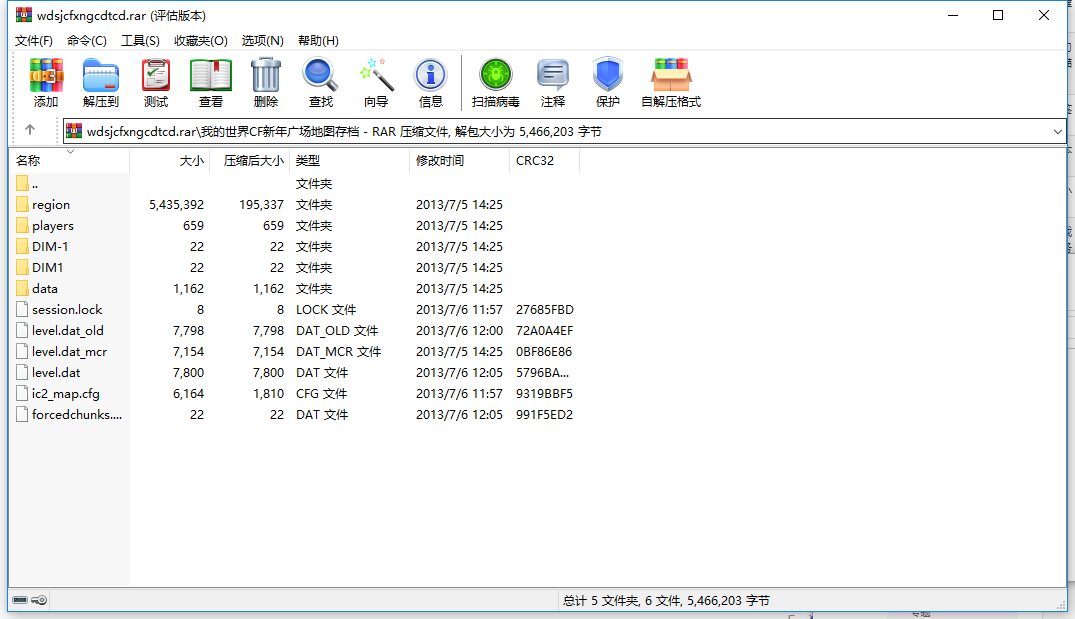The image size is (1075, 619).
Task: Select the players folder icon
Action: tap(22, 226)
